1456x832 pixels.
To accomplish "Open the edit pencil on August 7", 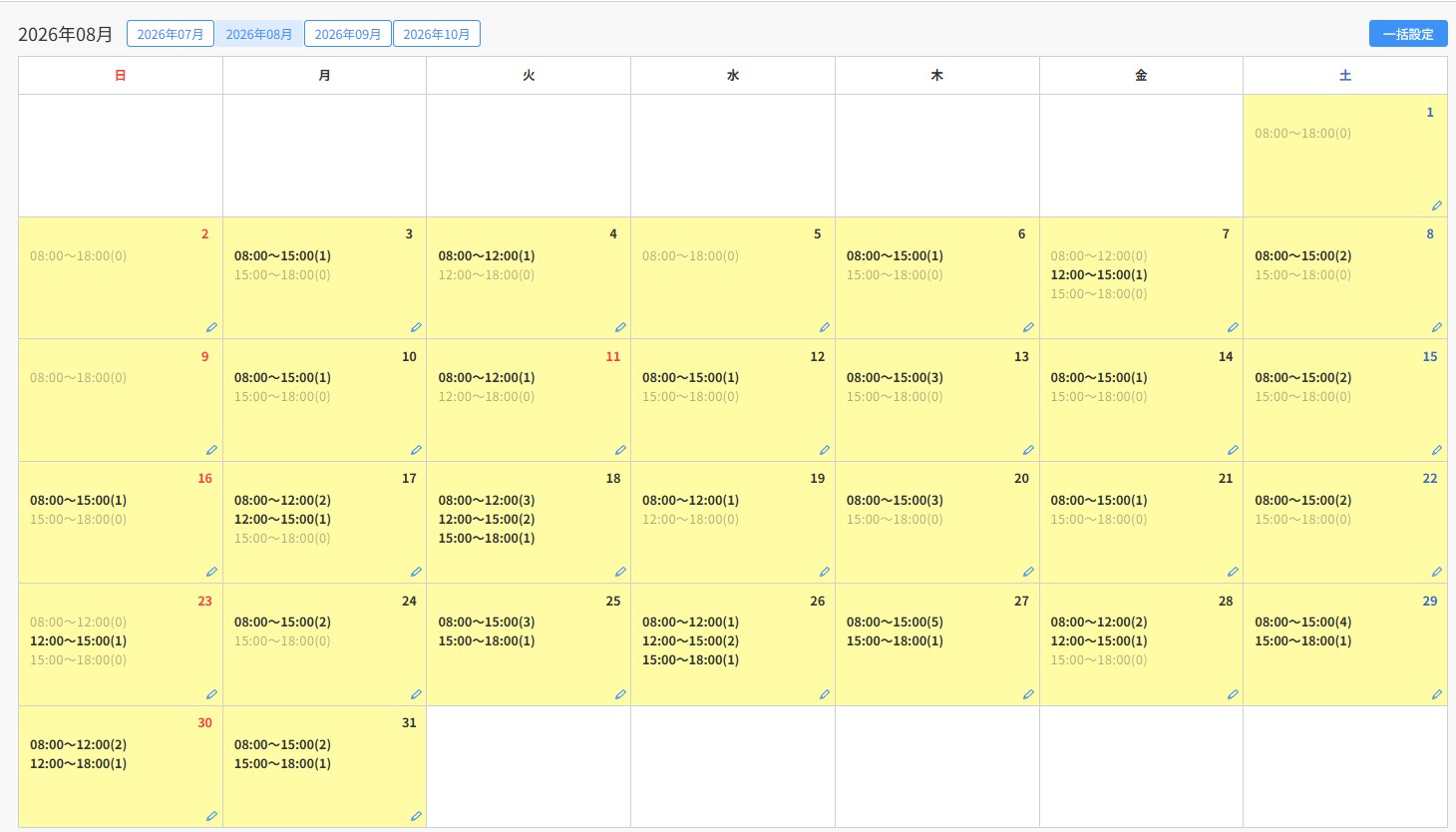I will point(1233,327).
